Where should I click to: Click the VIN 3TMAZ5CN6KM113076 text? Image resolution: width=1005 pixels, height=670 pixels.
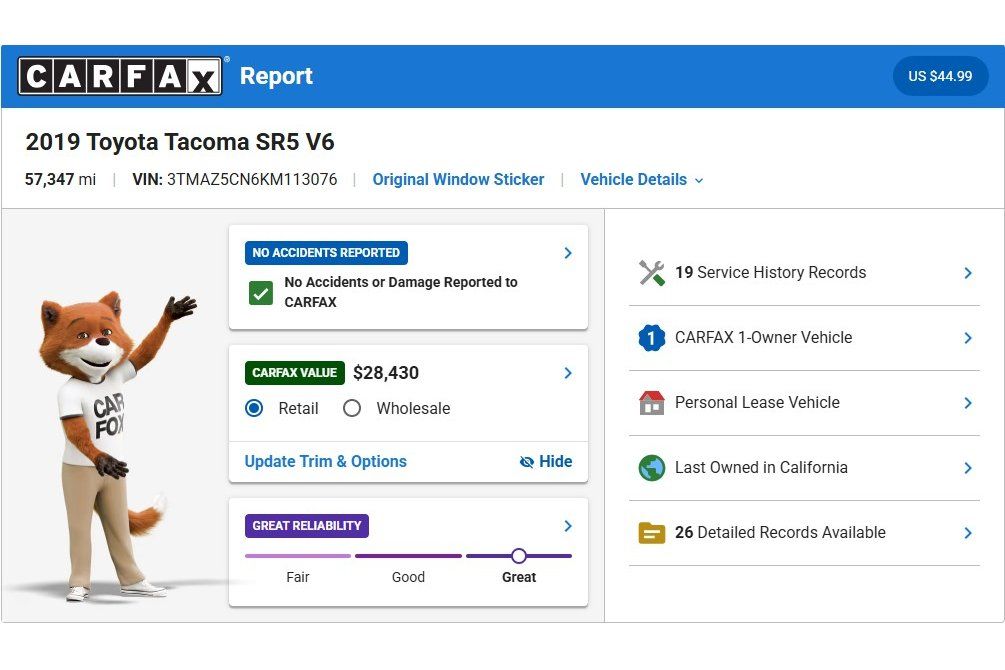(x=235, y=180)
